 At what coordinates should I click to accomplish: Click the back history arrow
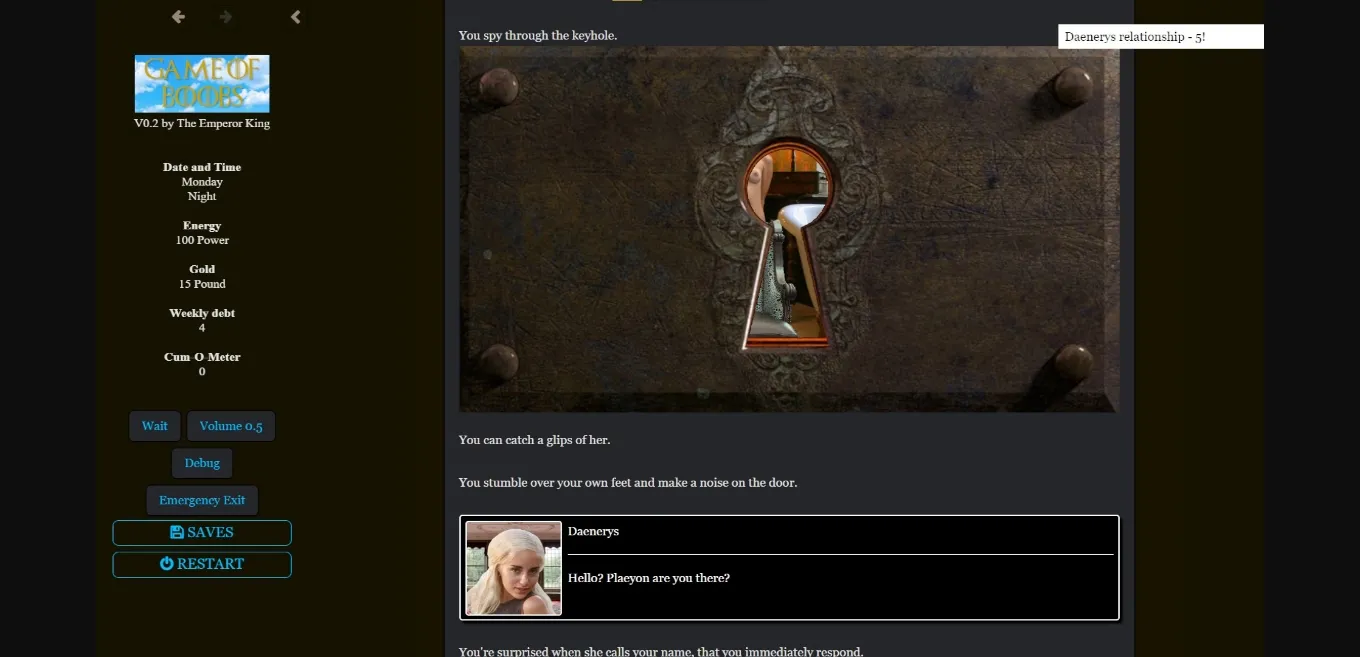tap(178, 17)
